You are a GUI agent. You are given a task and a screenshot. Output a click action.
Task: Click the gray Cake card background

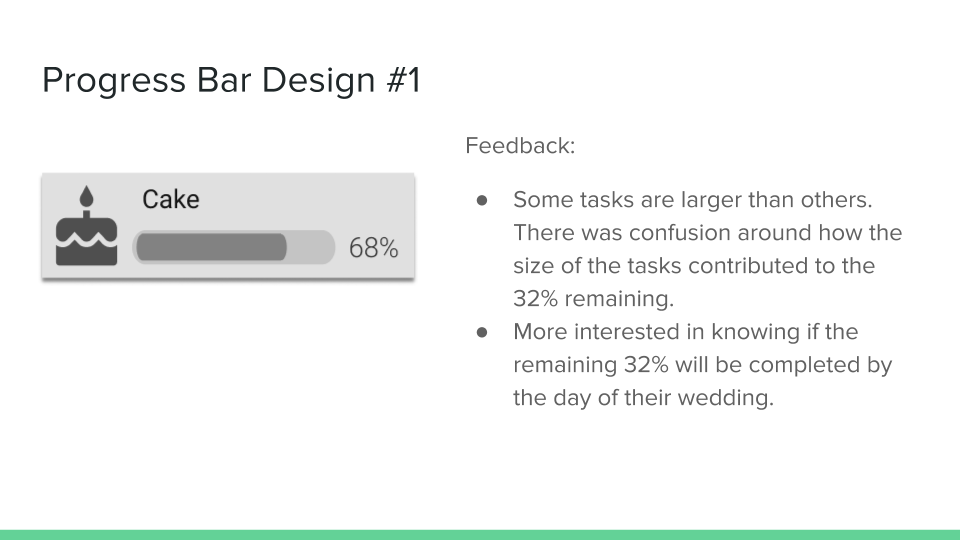pyautogui.click(x=228, y=226)
